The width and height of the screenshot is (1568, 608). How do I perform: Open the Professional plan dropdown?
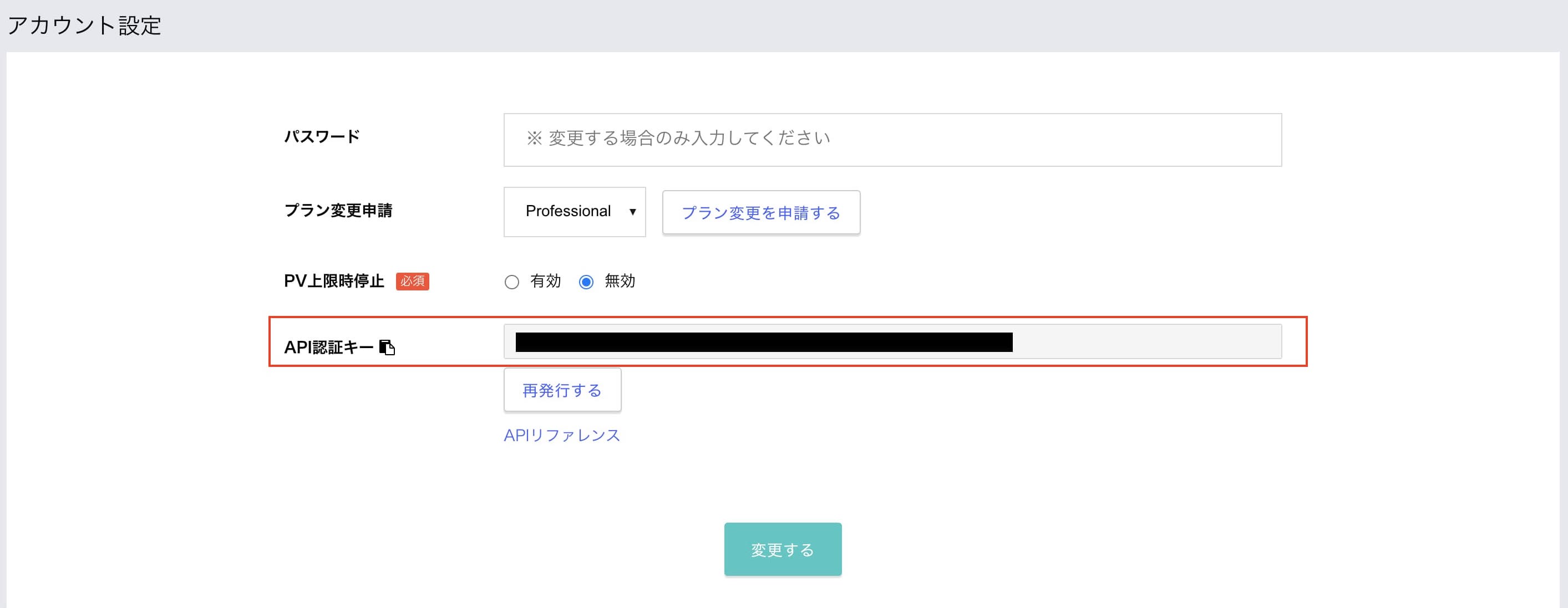pyautogui.click(x=575, y=212)
